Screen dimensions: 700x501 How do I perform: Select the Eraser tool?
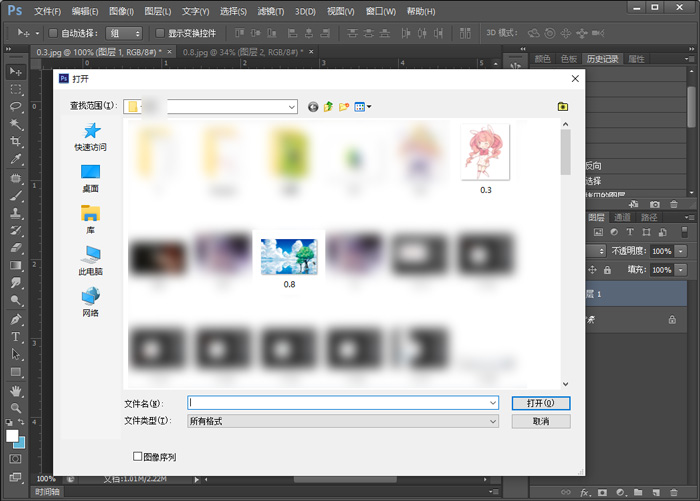coord(16,248)
